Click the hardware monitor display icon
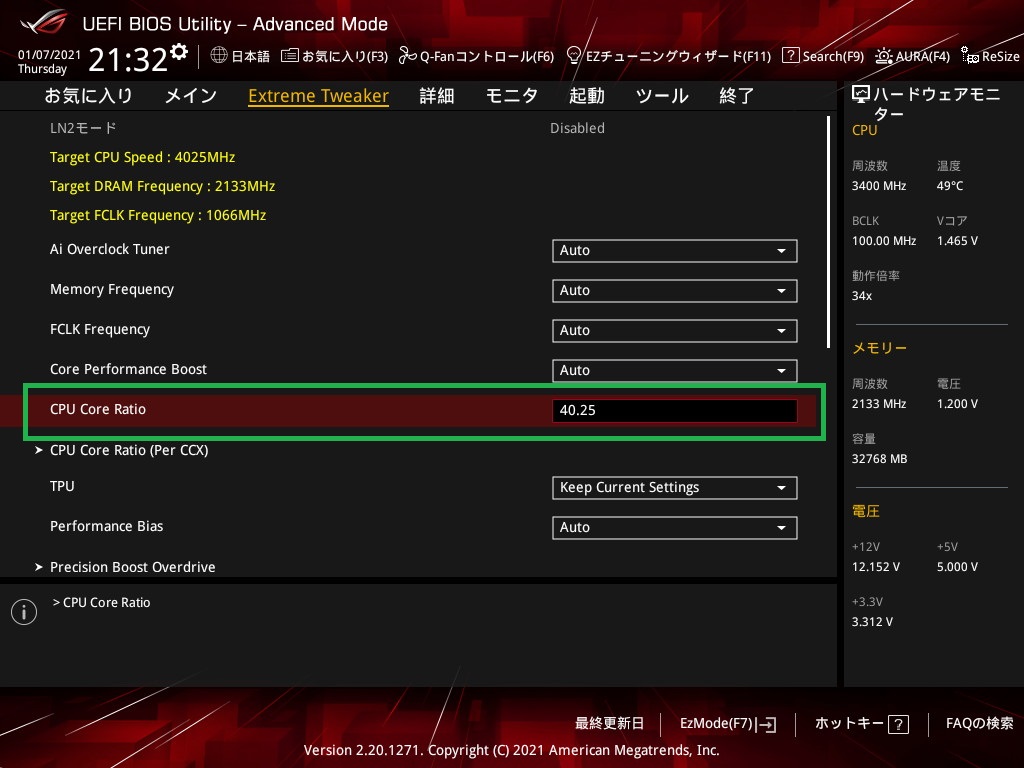Viewport: 1024px width, 768px height. pos(861,95)
